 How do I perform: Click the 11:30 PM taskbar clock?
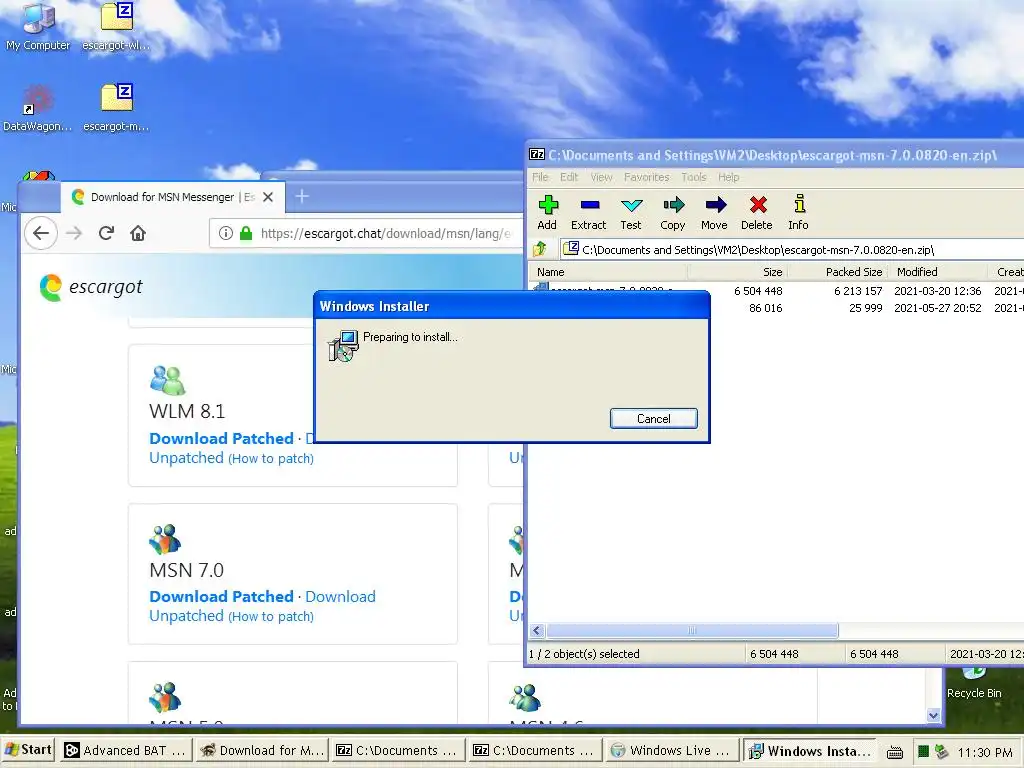985,752
